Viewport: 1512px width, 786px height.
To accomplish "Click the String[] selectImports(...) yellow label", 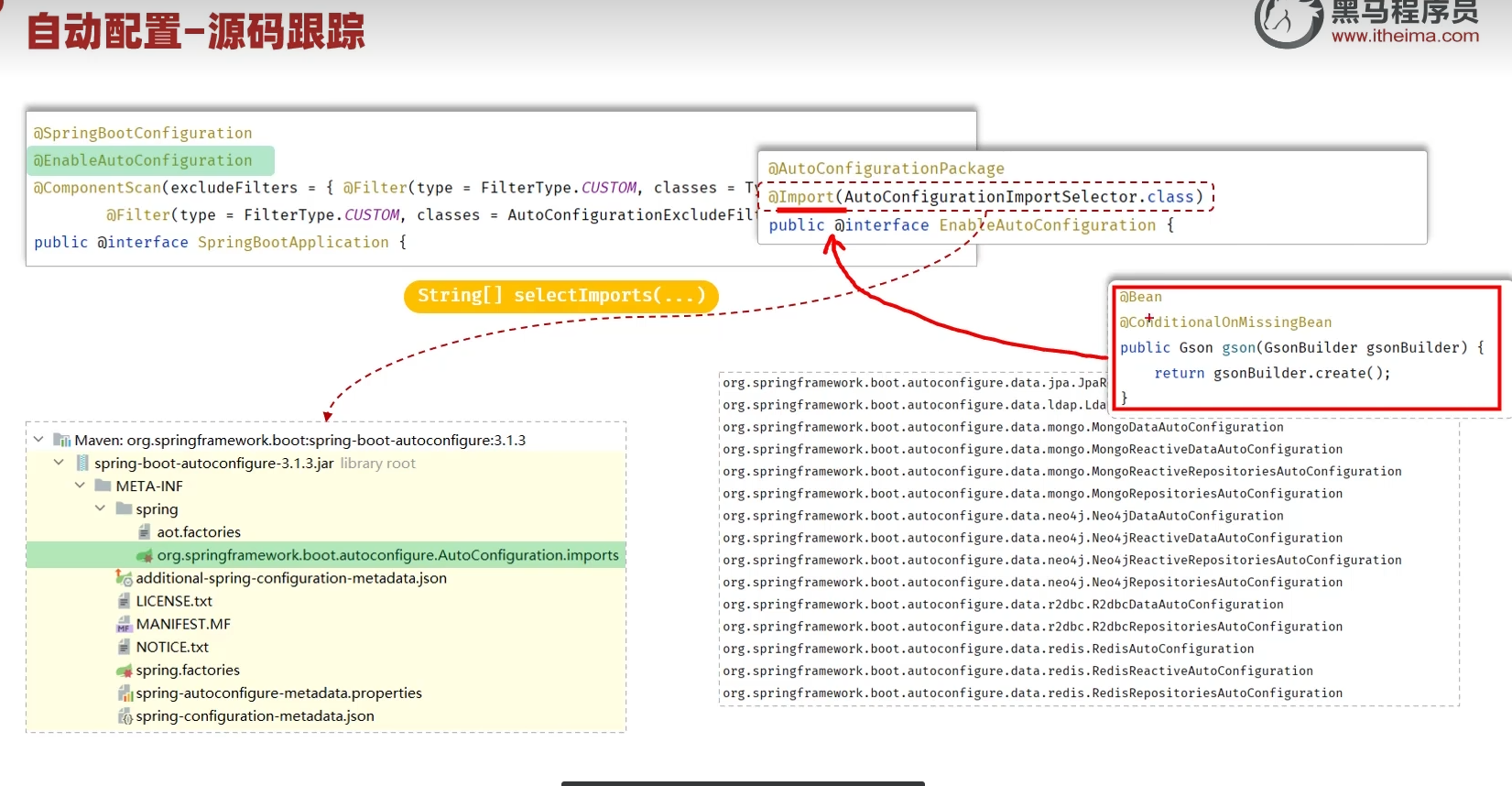I will 561,296.
